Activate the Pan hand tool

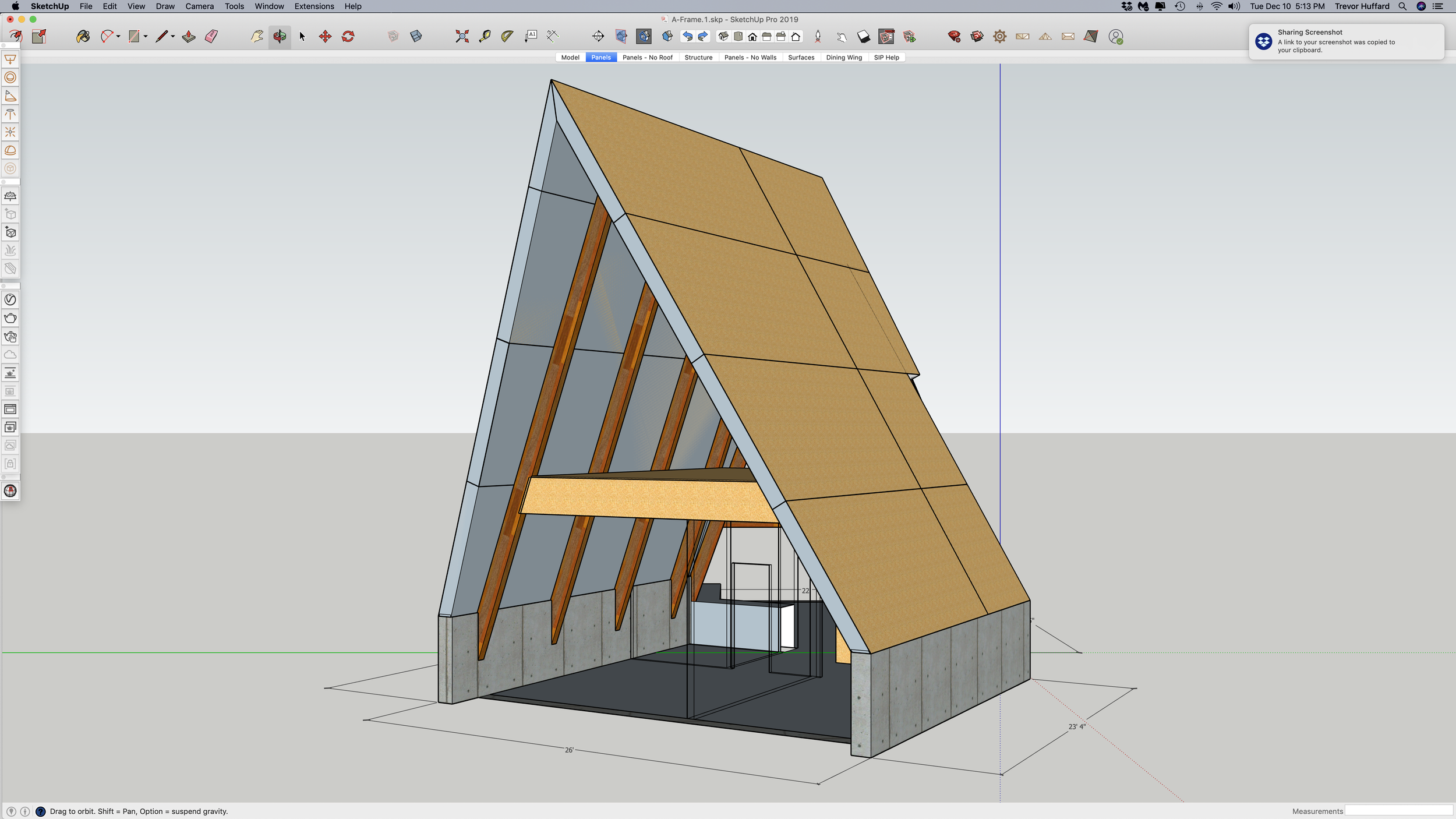tap(257, 37)
